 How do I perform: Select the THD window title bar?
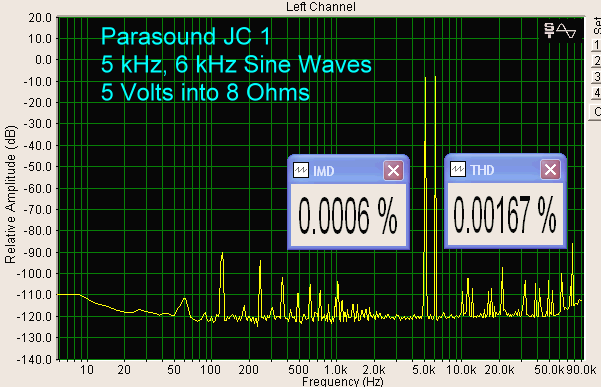coord(506,169)
